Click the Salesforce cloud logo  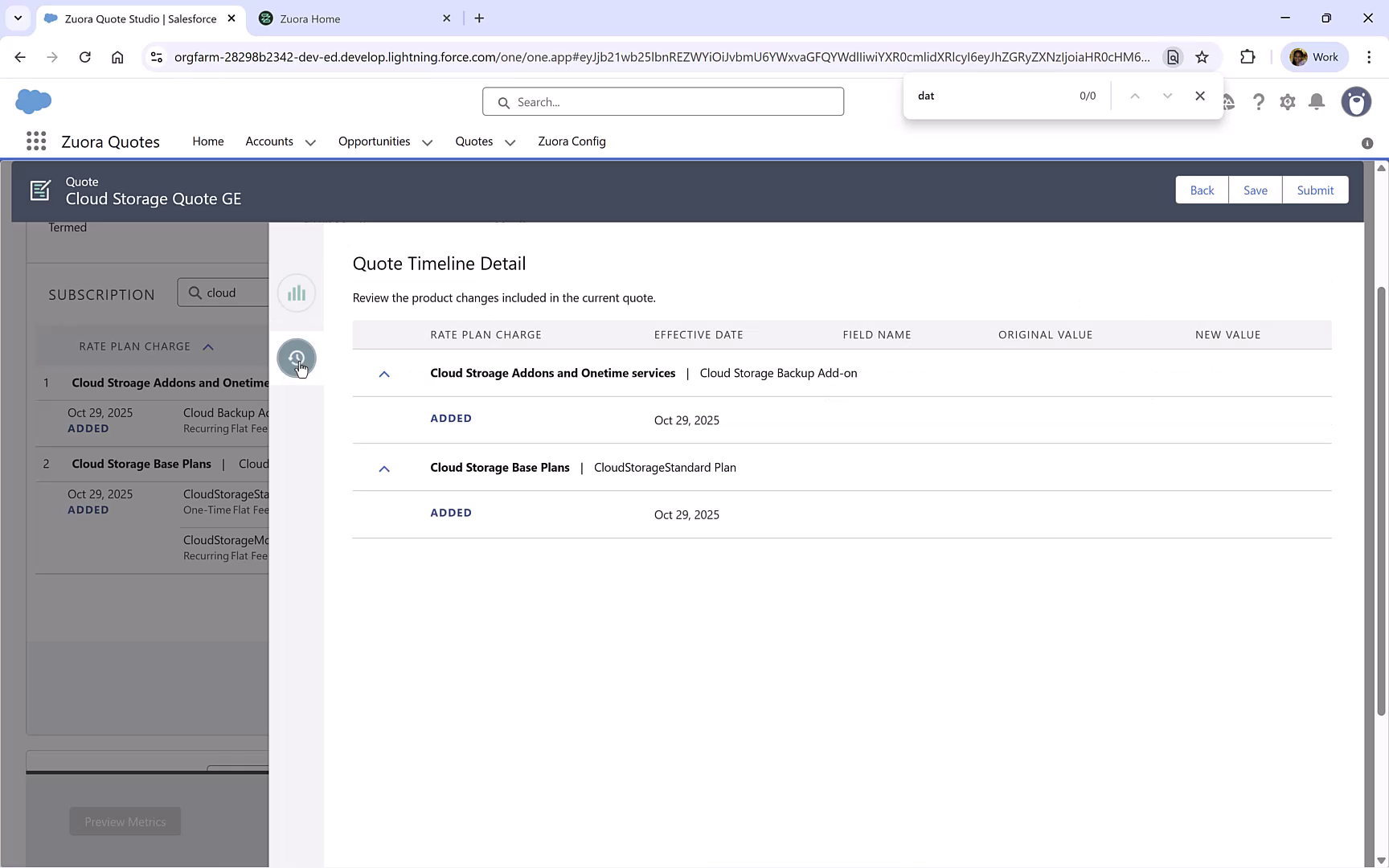click(33, 101)
